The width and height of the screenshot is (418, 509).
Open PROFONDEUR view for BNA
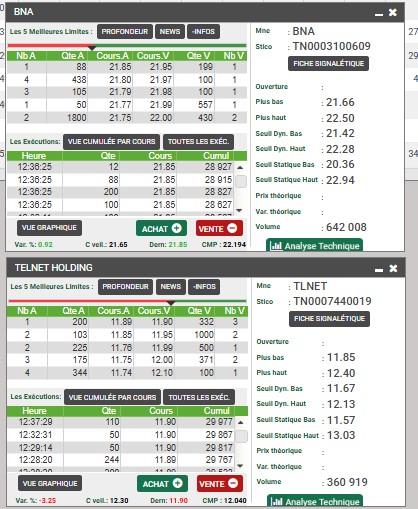[125, 32]
